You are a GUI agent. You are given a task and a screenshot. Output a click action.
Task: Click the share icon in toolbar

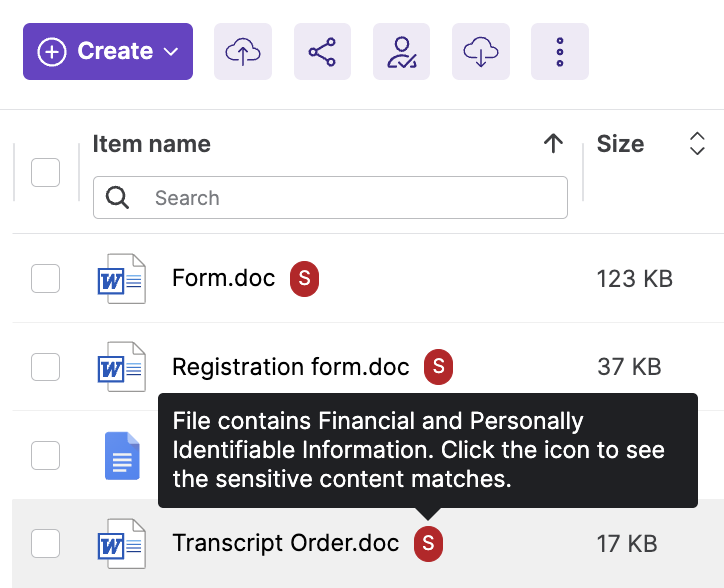pyautogui.click(x=322, y=51)
